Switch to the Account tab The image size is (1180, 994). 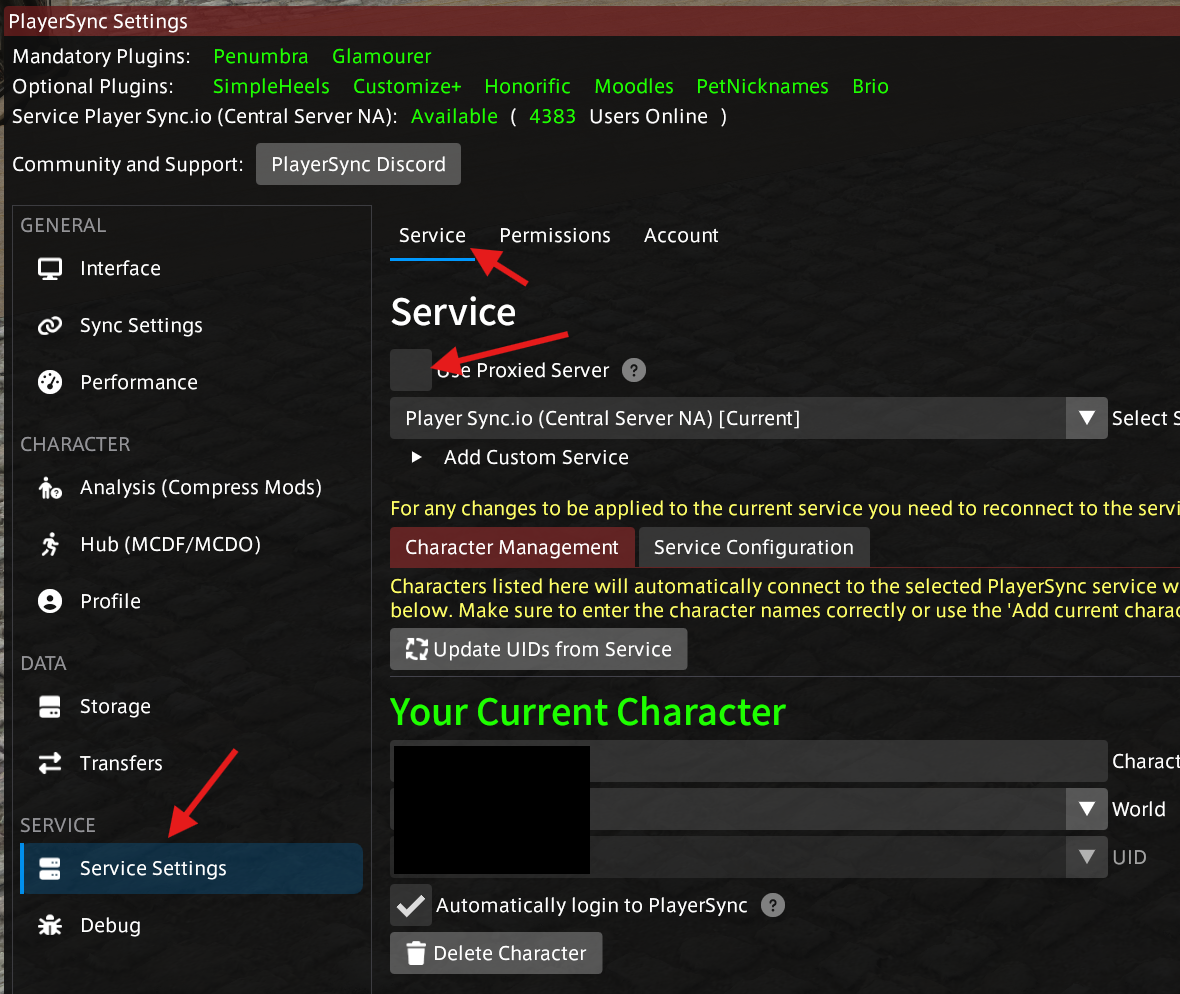pyautogui.click(x=681, y=236)
